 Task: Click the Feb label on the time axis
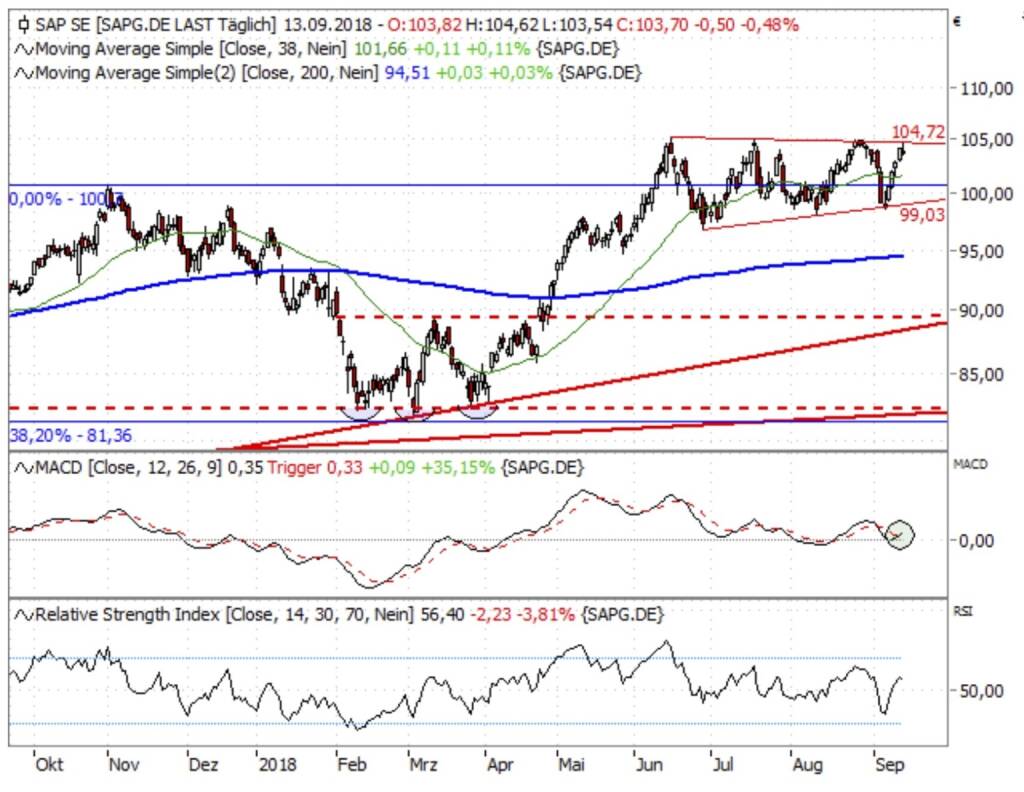click(352, 765)
